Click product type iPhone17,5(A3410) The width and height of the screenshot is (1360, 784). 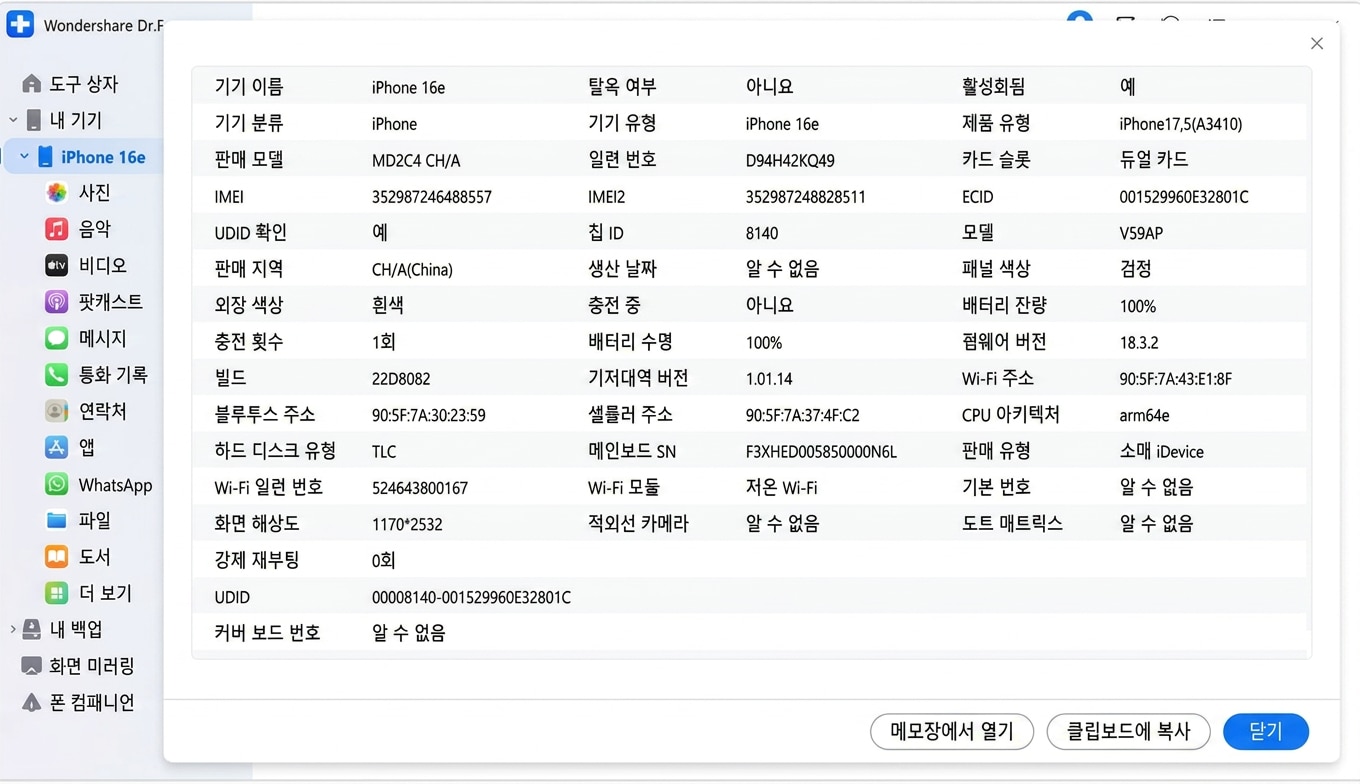(1181, 124)
